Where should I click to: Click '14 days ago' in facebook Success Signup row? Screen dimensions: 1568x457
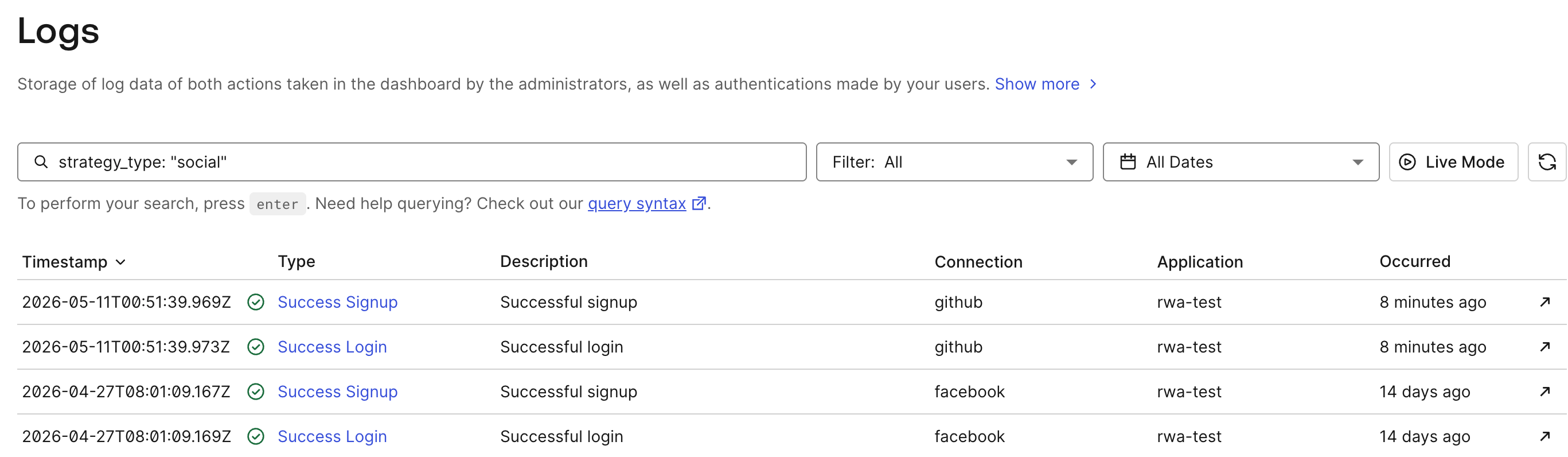click(x=1425, y=392)
